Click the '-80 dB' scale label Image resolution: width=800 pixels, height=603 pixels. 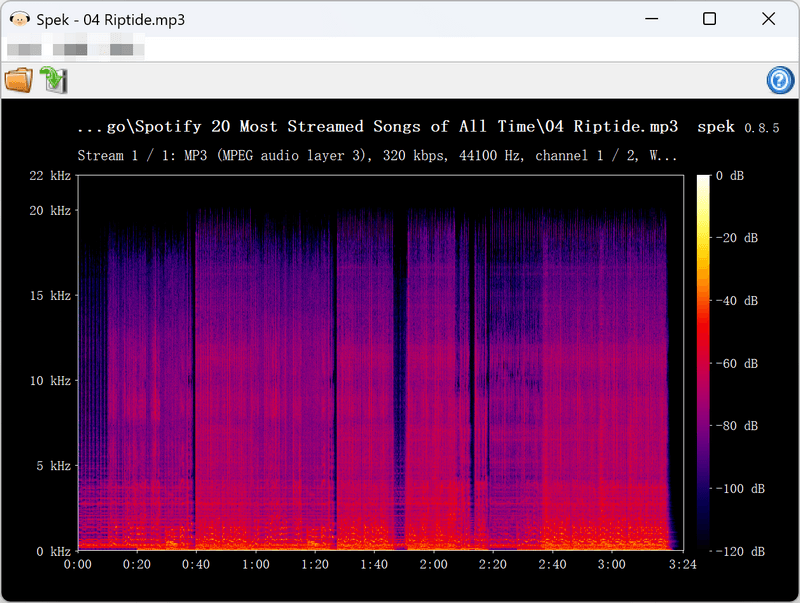pyautogui.click(x=737, y=426)
